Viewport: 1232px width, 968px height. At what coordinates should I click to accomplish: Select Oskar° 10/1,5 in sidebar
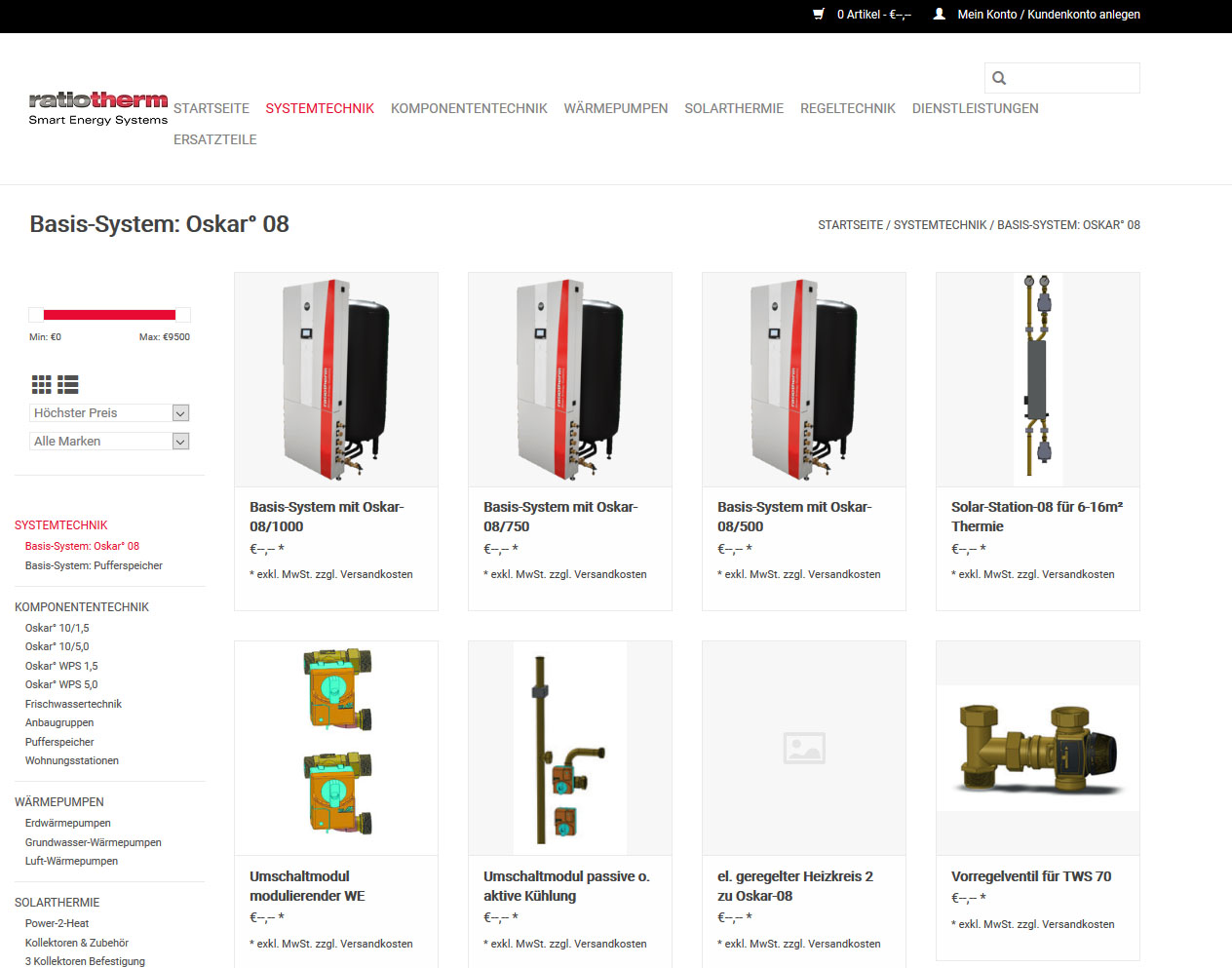tap(57, 628)
